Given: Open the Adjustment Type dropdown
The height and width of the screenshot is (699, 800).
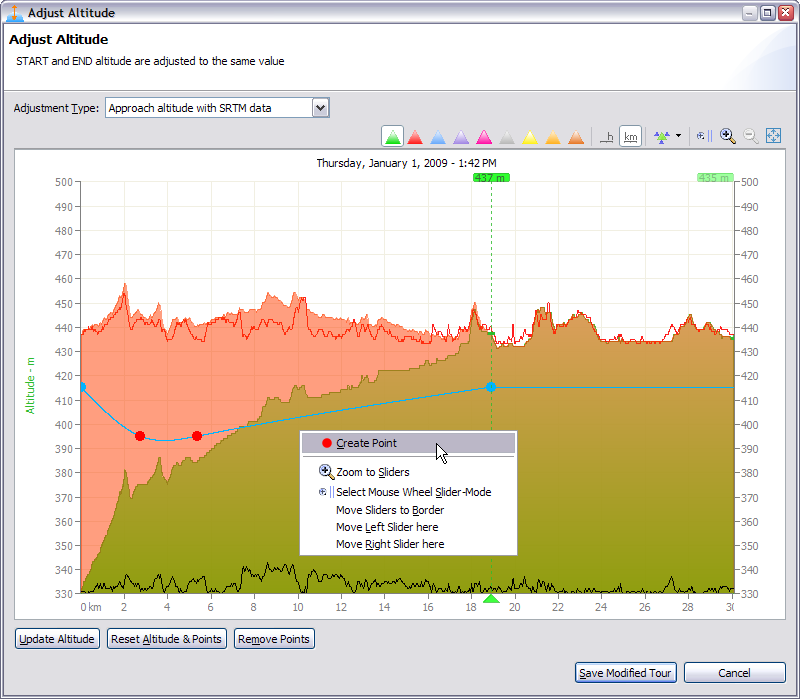Looking at the screenshot, I should click(320, 108).
